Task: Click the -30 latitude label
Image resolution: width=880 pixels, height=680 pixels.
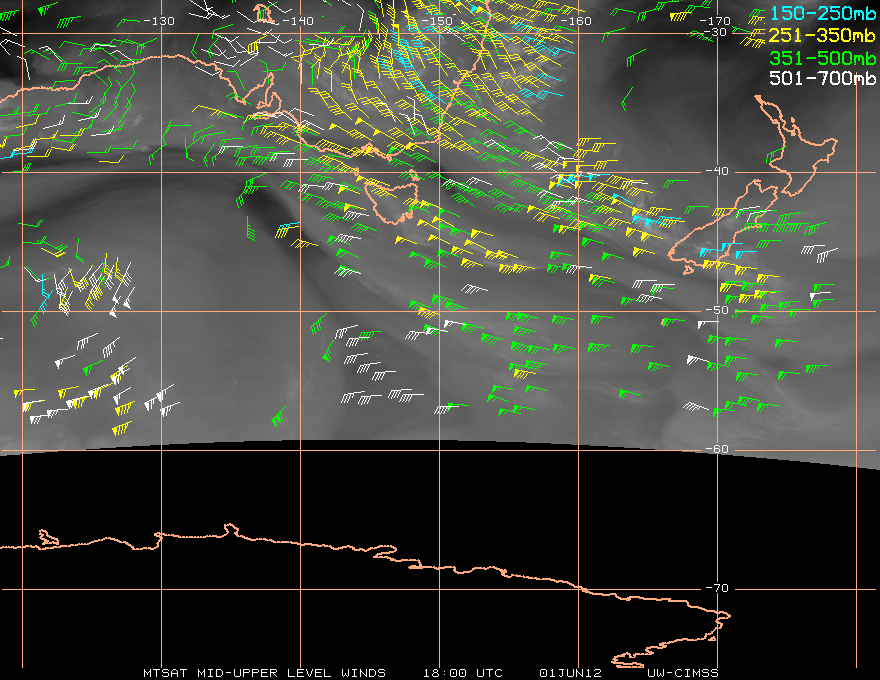Action: coord(716,33)
